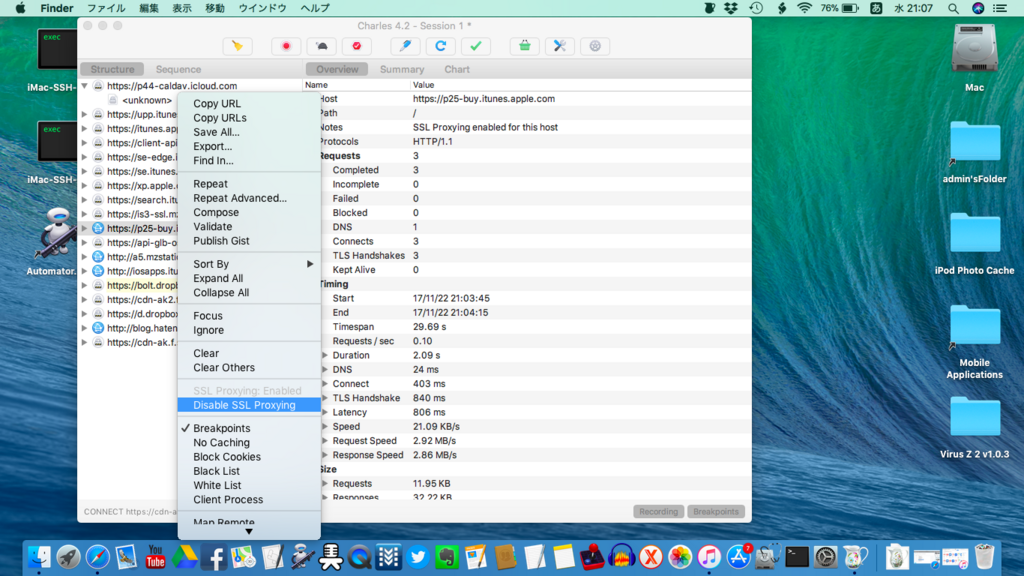The width and height of the screenshot is (1024, 576).
Task: Open Spotlight search icon in menu bar
Action: 953,8
